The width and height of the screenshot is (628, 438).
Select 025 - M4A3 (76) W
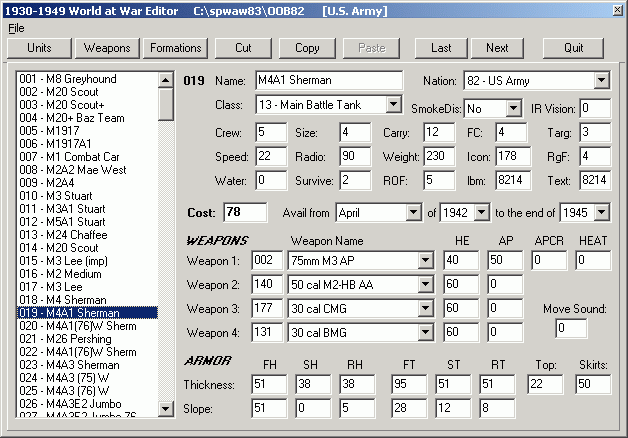point(87,391)
